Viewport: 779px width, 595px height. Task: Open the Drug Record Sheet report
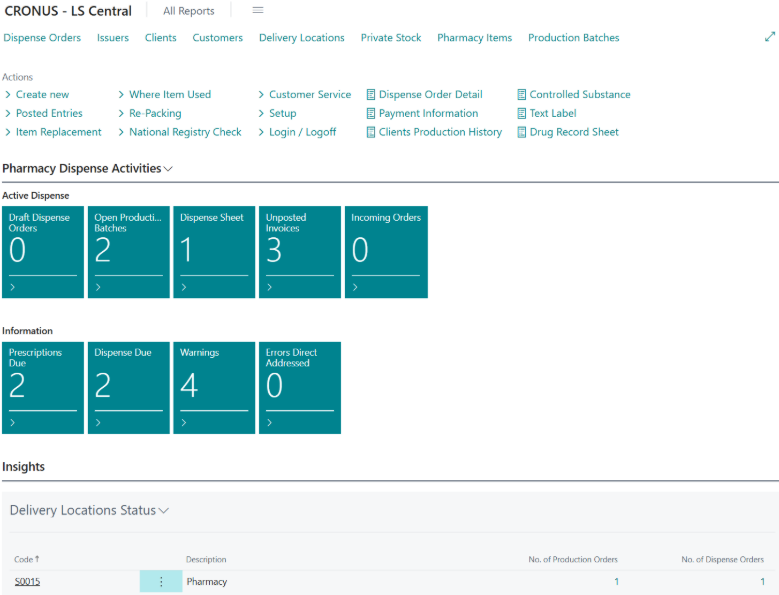tap(573, 132)
